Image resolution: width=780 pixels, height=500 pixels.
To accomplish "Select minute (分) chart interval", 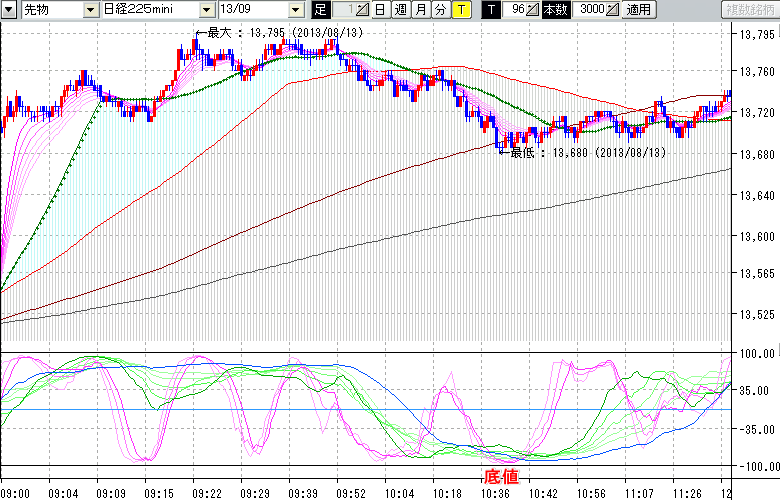I will coord(440,9).
